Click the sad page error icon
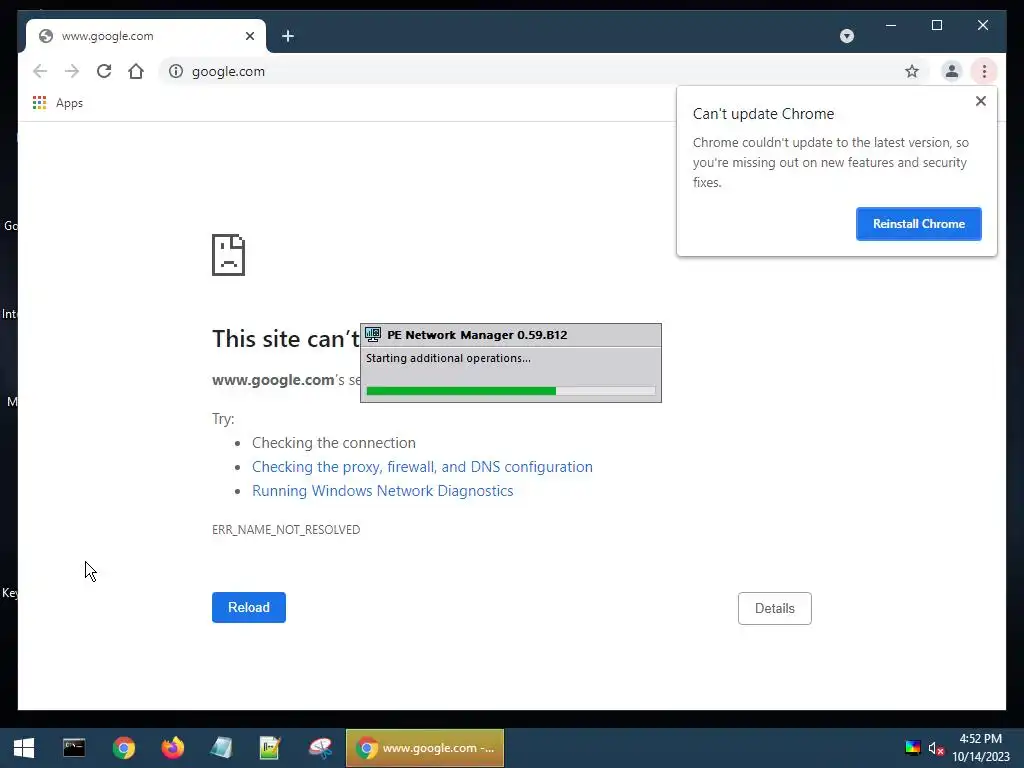This screenshot has height=768, width=1024. click(x=229, y=255)
